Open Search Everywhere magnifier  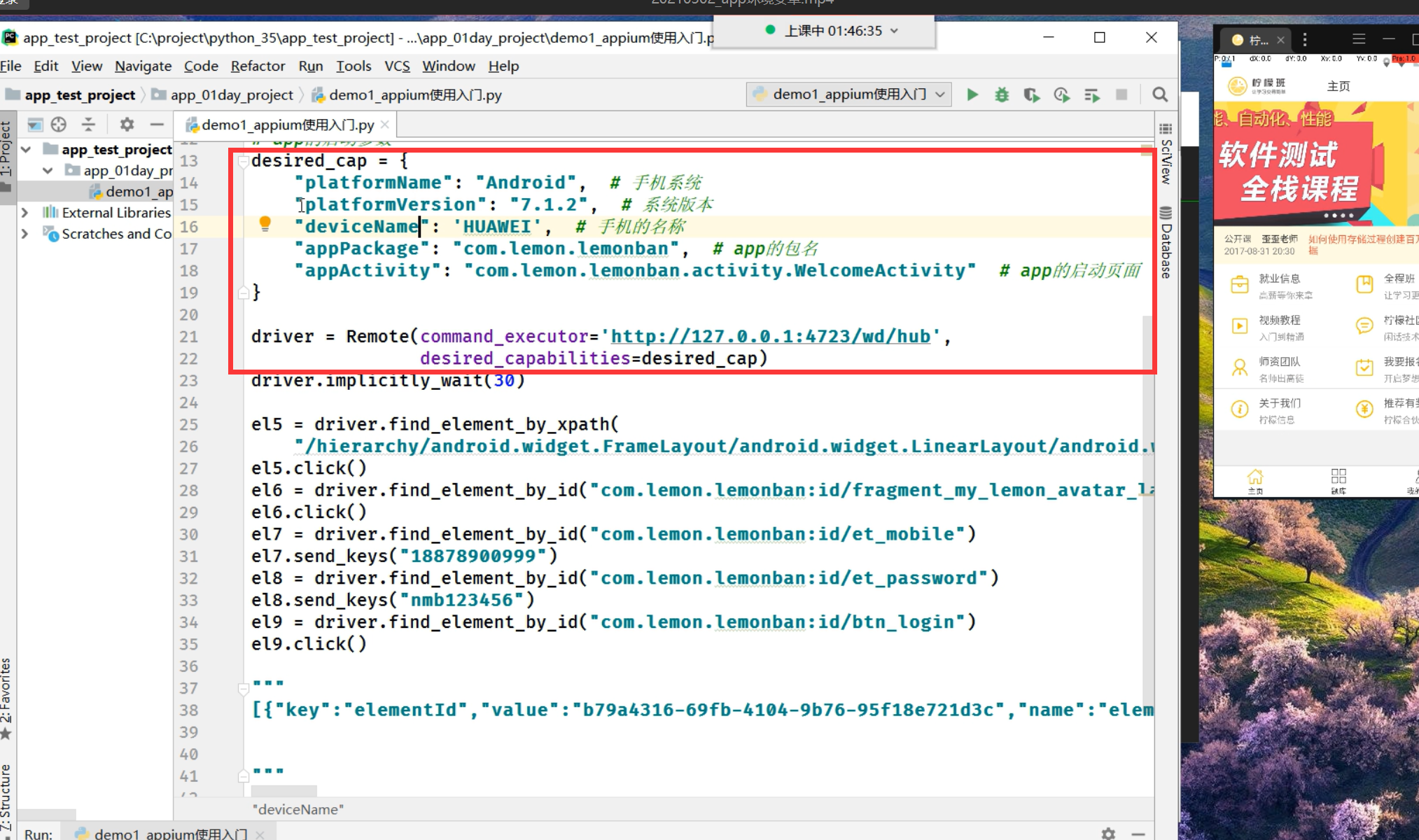point(1160,94)
